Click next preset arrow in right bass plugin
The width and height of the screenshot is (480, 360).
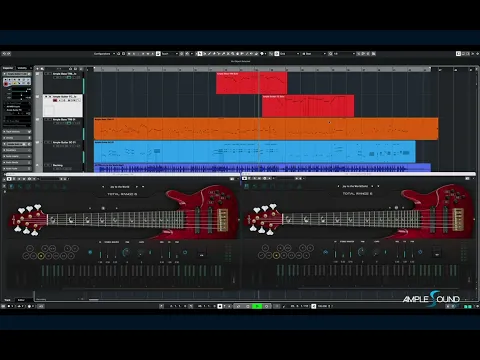point(372,186)
